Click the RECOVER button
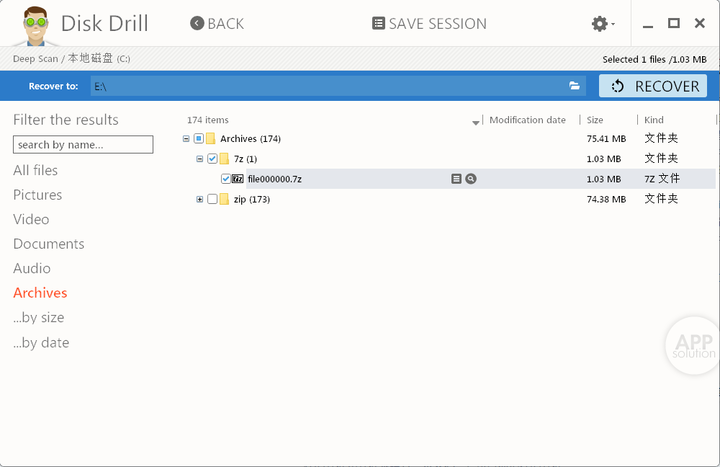Screen dimensions: 720x467 tap(652, 86)
